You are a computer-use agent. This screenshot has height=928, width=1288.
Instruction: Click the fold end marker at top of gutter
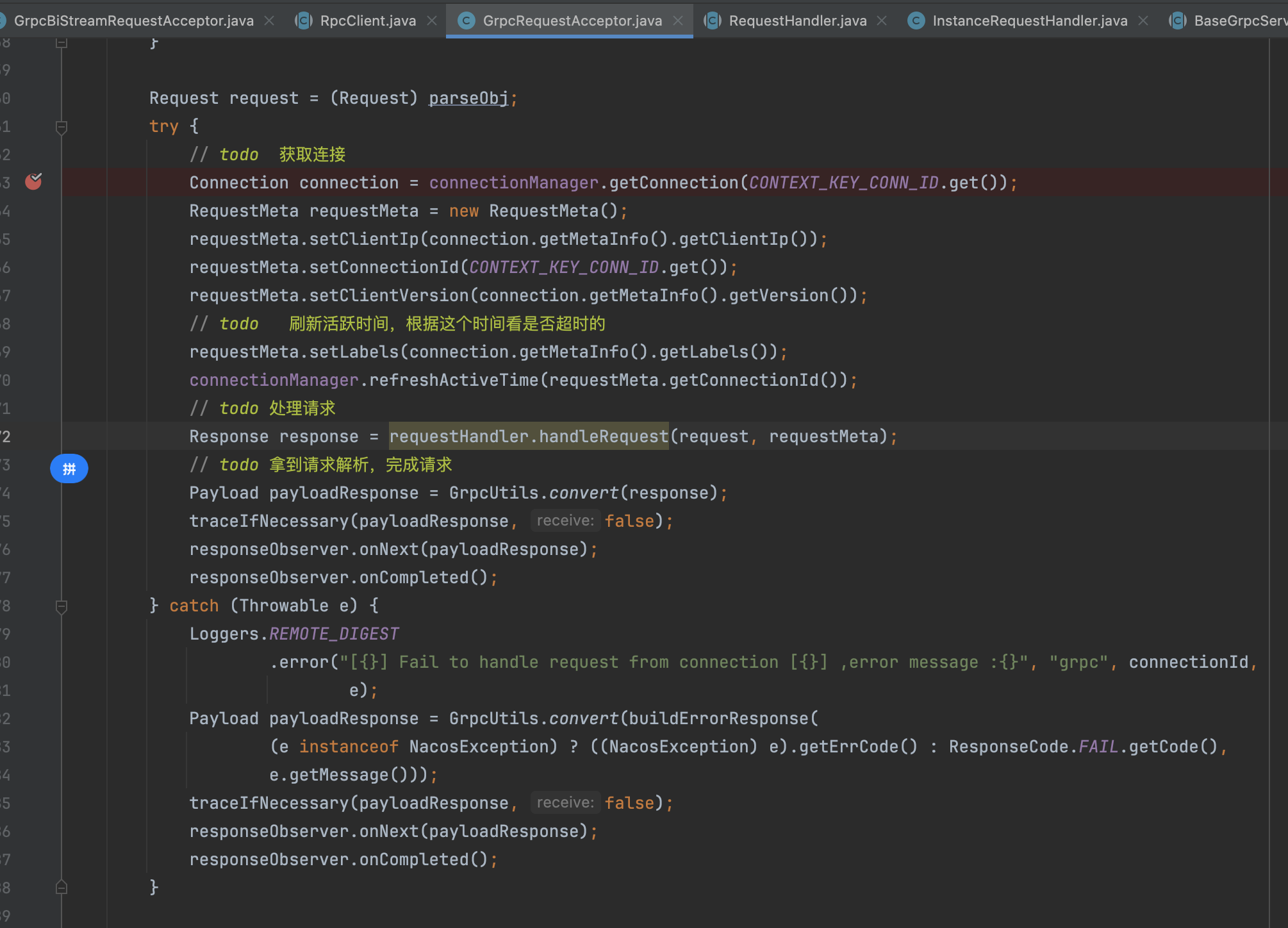click(62, 42)
